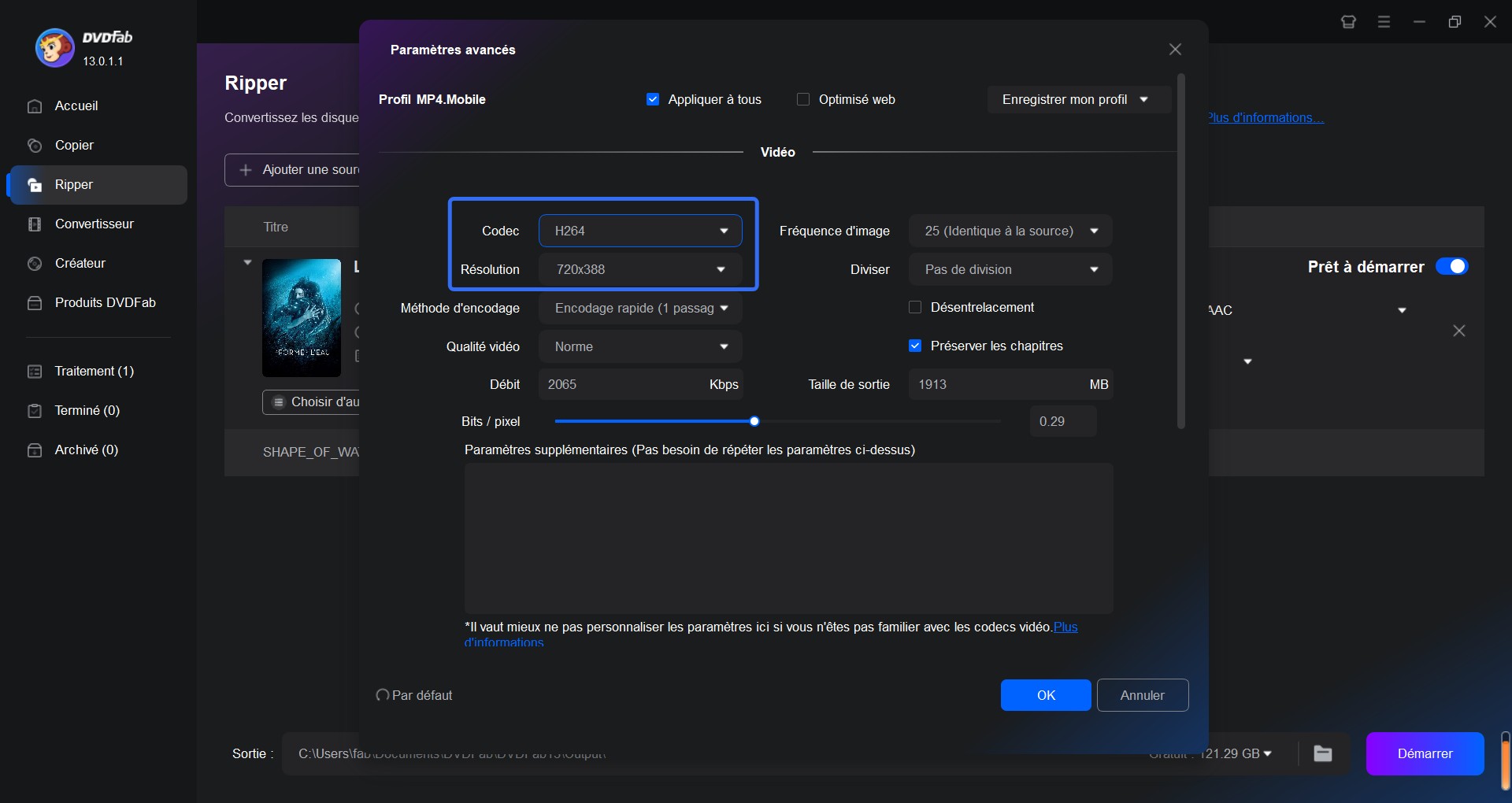Click the Ripper sidebar icon
The width and height of the screenshot is (1512, 803).
tap(35, 185)
